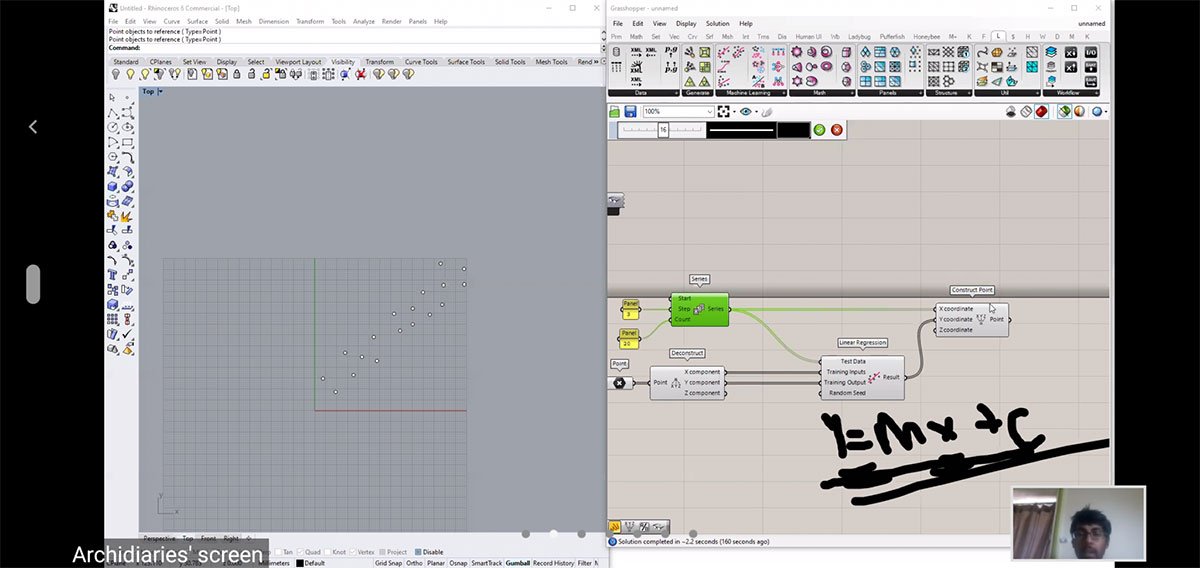
Task: Switch to the Pufferfish component tab
Action: (x=892, y=37)
